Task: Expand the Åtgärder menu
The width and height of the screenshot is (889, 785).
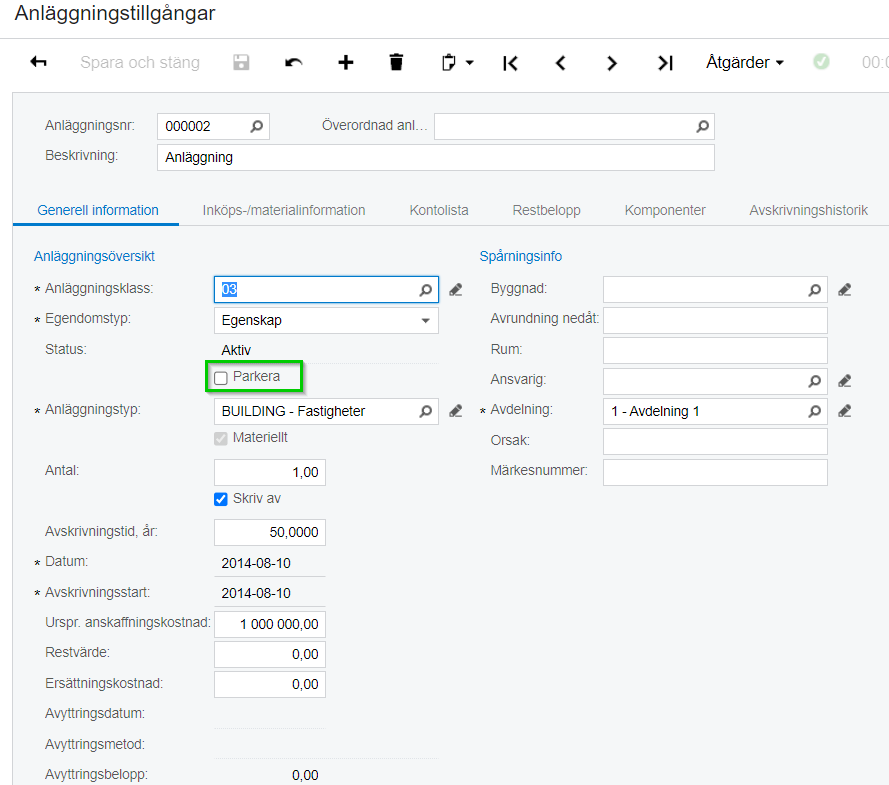Action: coord(744,62)
